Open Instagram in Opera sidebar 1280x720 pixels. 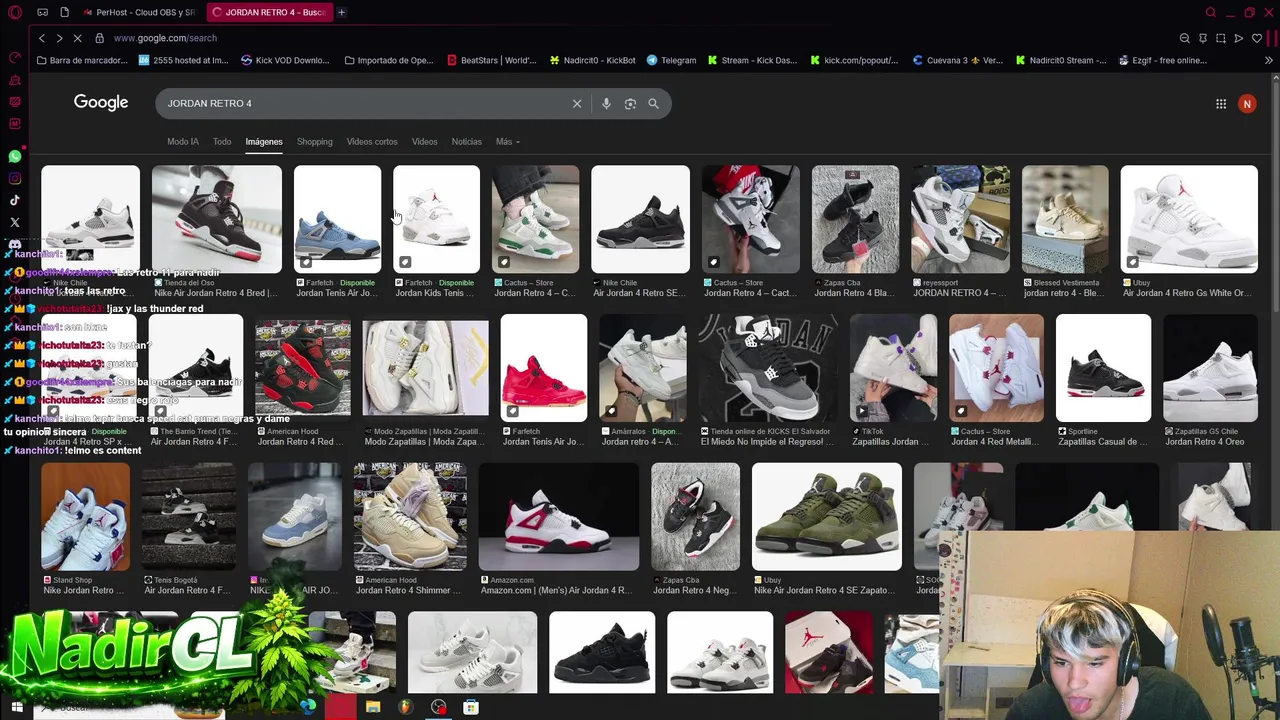(15, 178)
